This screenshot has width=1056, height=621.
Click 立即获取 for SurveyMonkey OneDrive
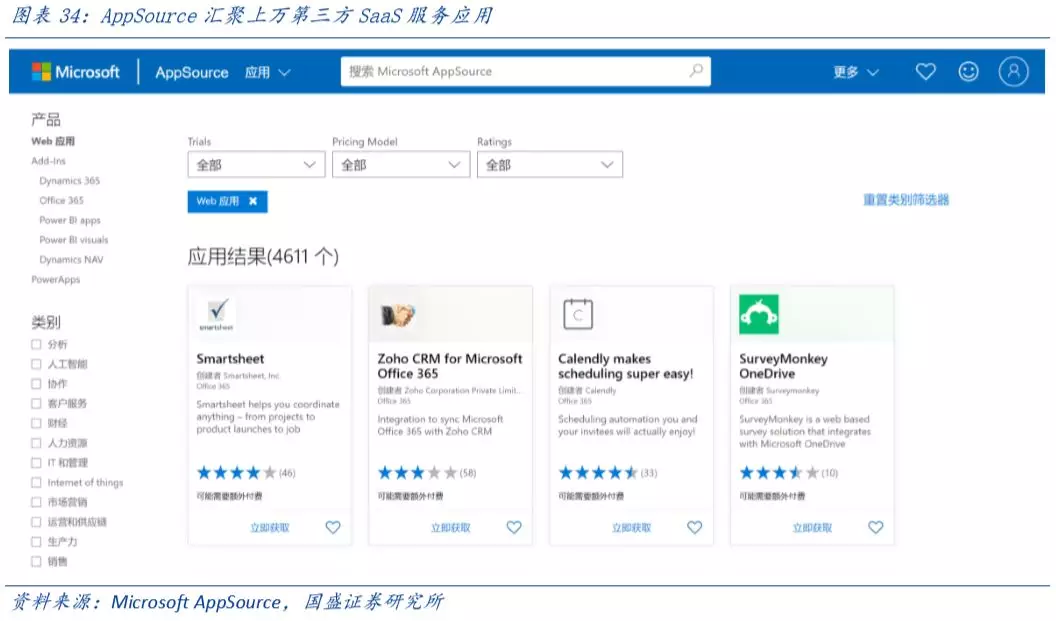click(x=812, y=528)
